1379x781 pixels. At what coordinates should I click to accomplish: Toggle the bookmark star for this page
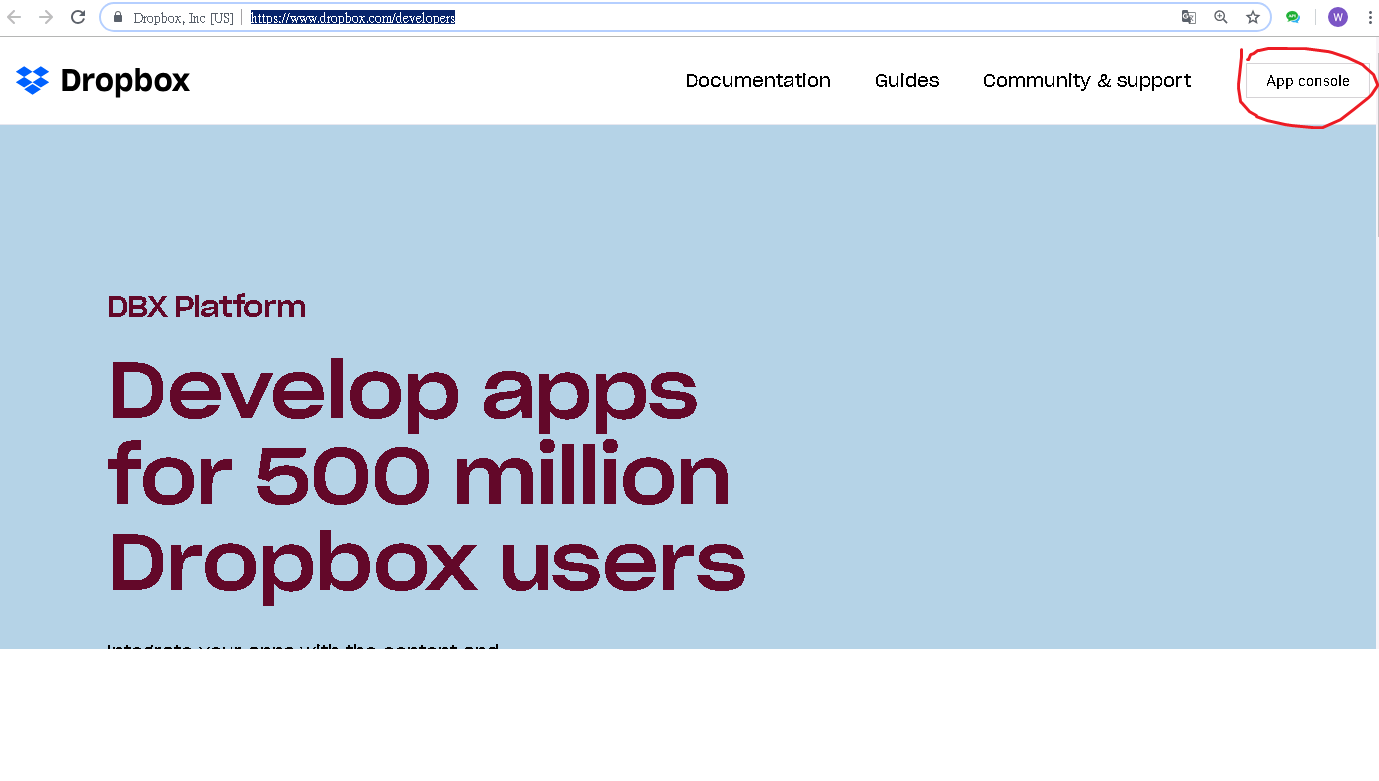click(1253, 17)
